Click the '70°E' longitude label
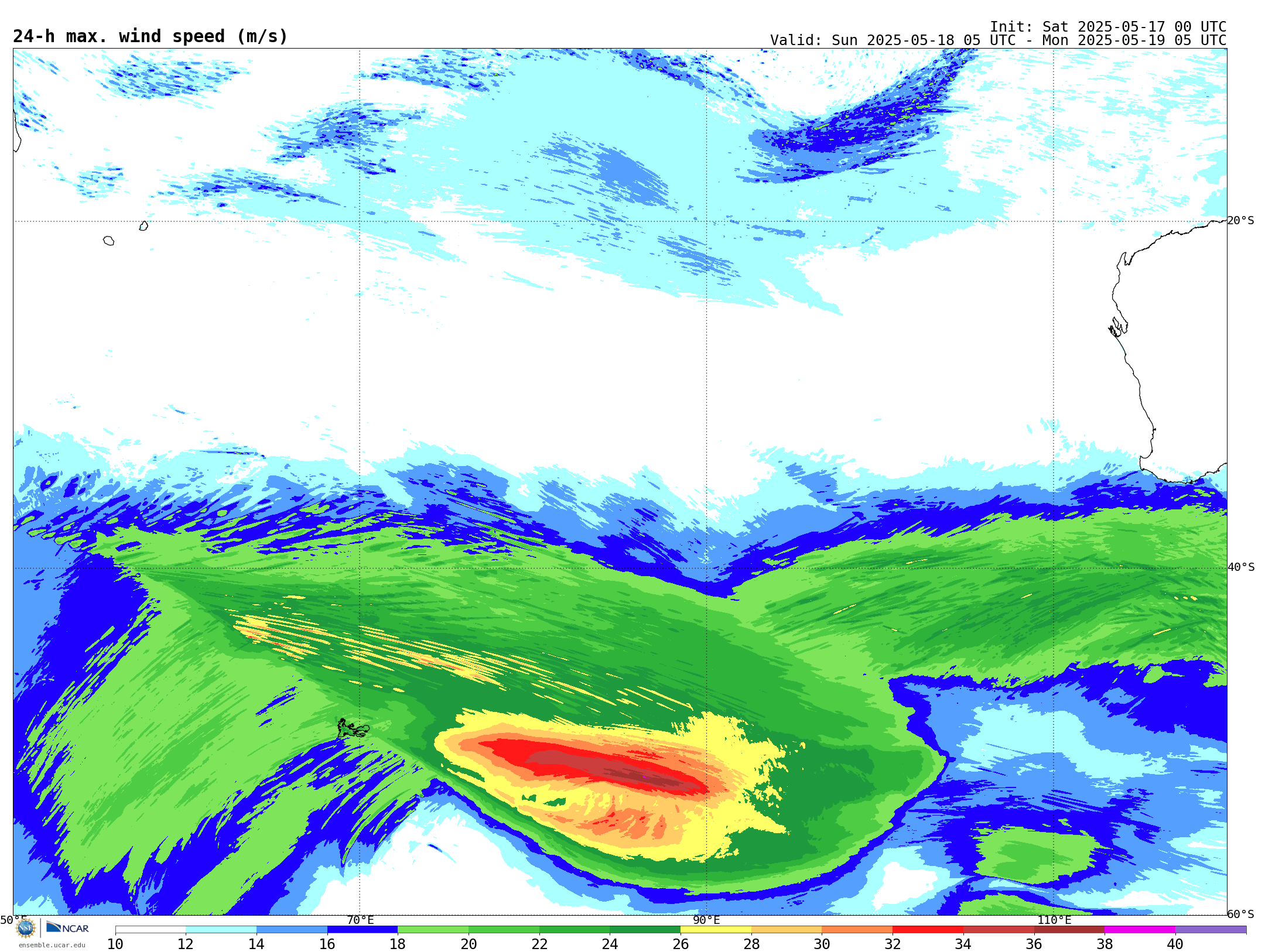Viewport: 1265px width, 952px height. [x=360, y=920]
